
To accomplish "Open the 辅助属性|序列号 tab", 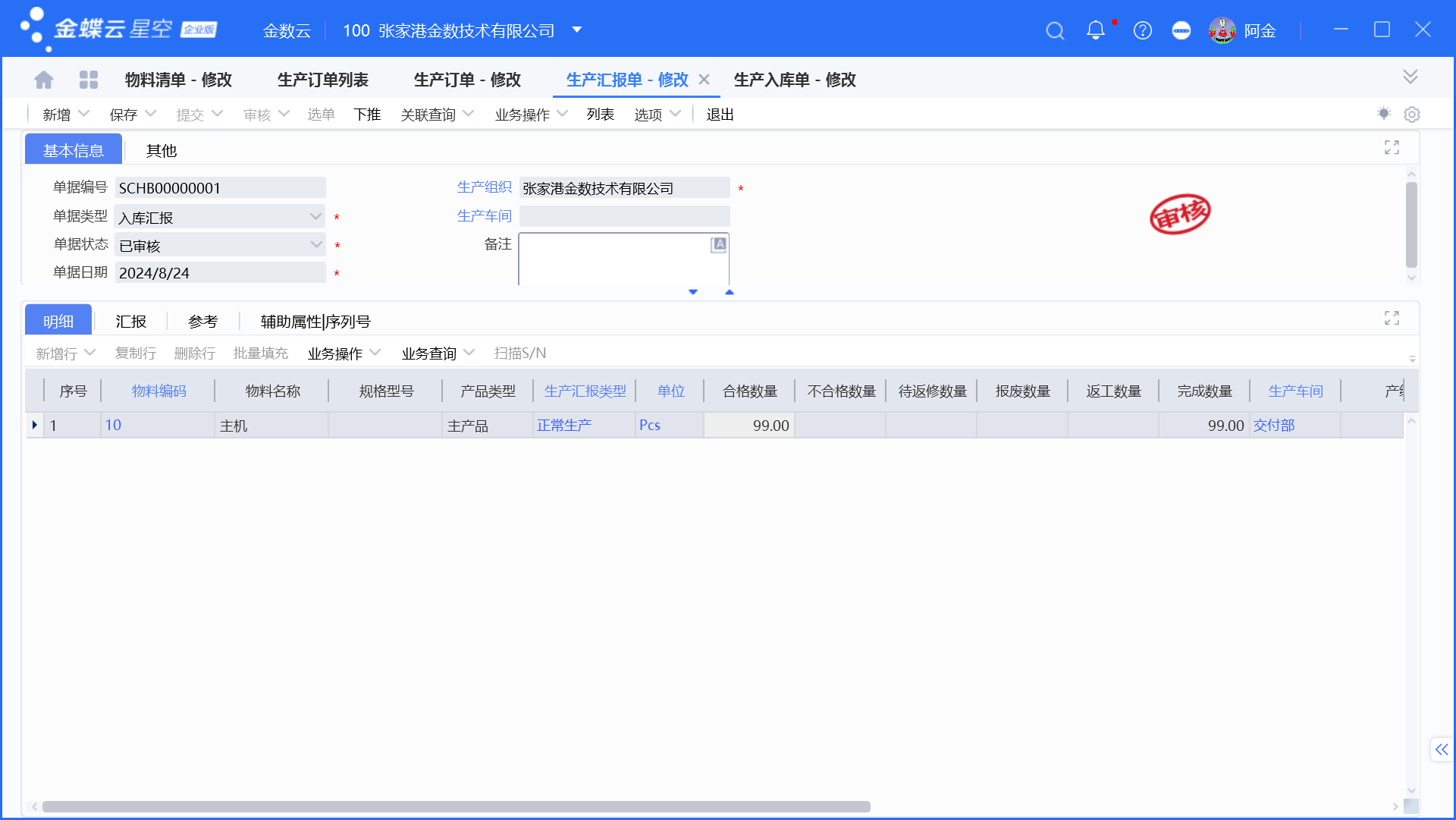I will coord(315,321).
